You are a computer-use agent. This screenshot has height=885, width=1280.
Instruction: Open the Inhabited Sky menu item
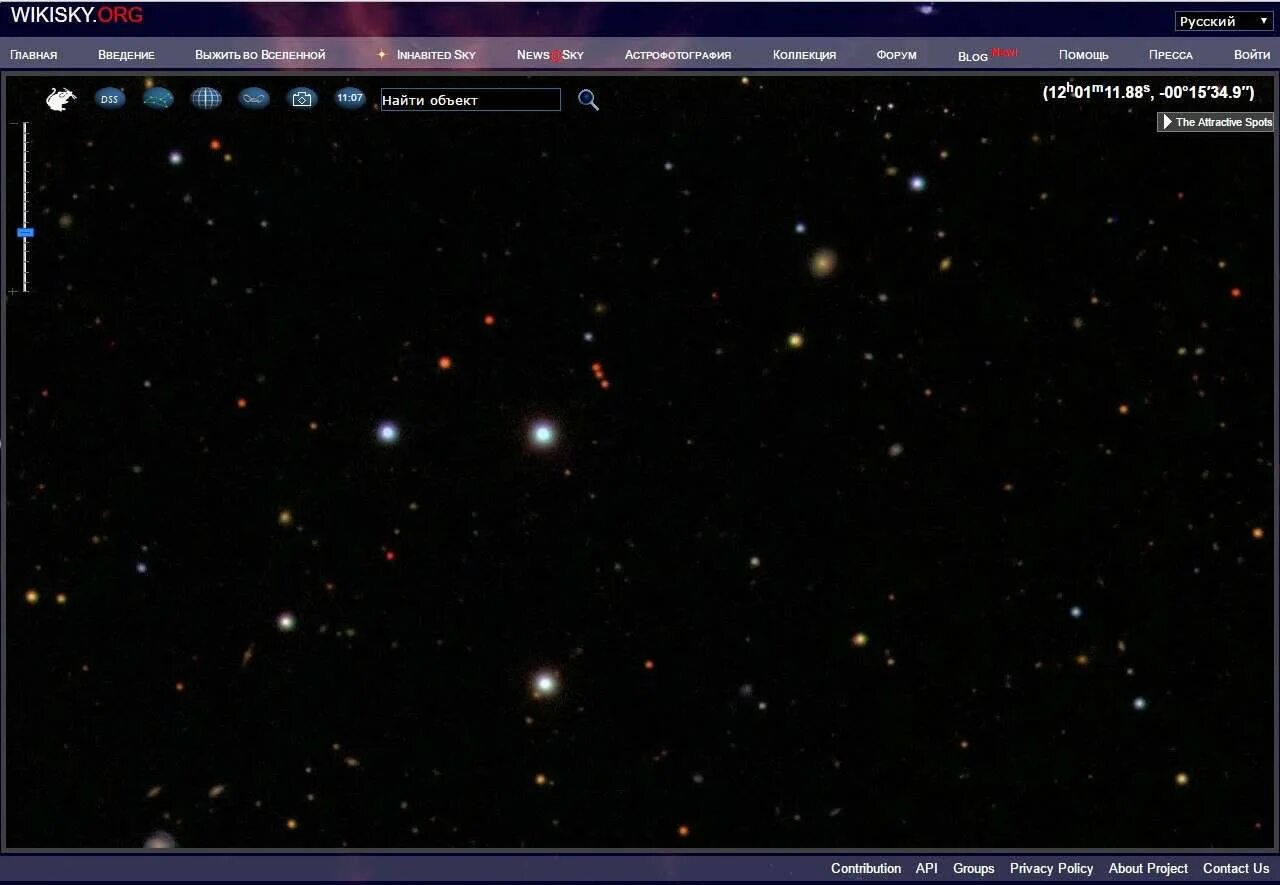[436, 55]
